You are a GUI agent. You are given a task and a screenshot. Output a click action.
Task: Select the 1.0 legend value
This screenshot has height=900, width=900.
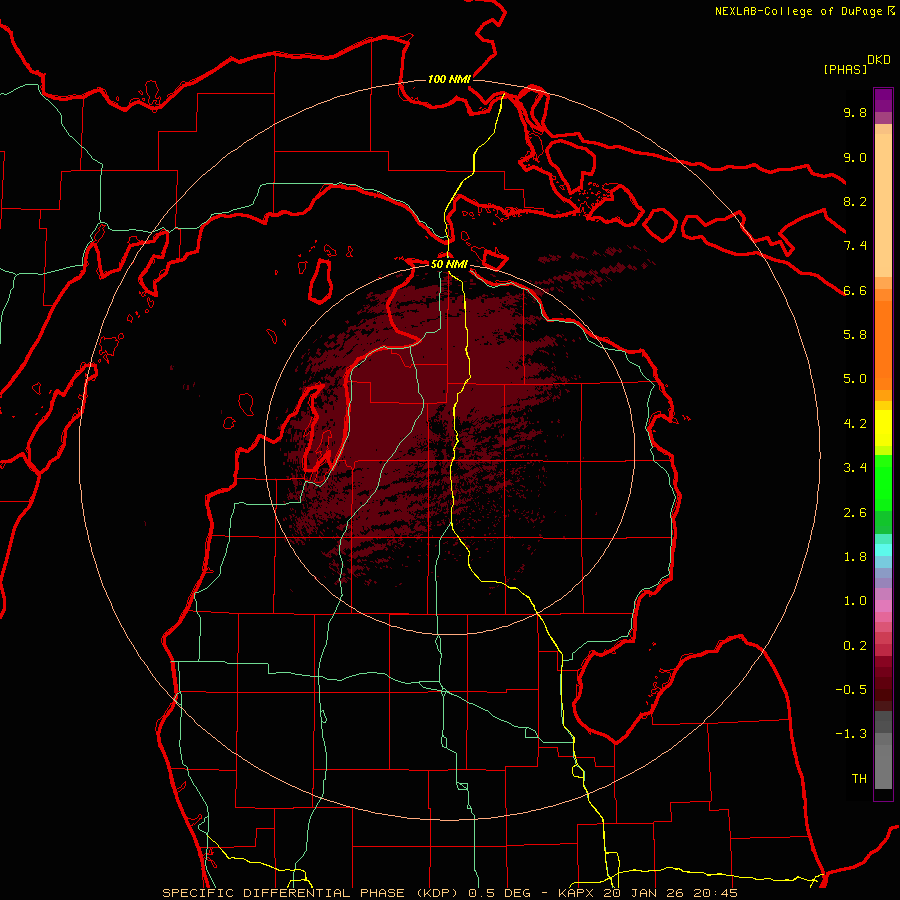pos(855,601)
